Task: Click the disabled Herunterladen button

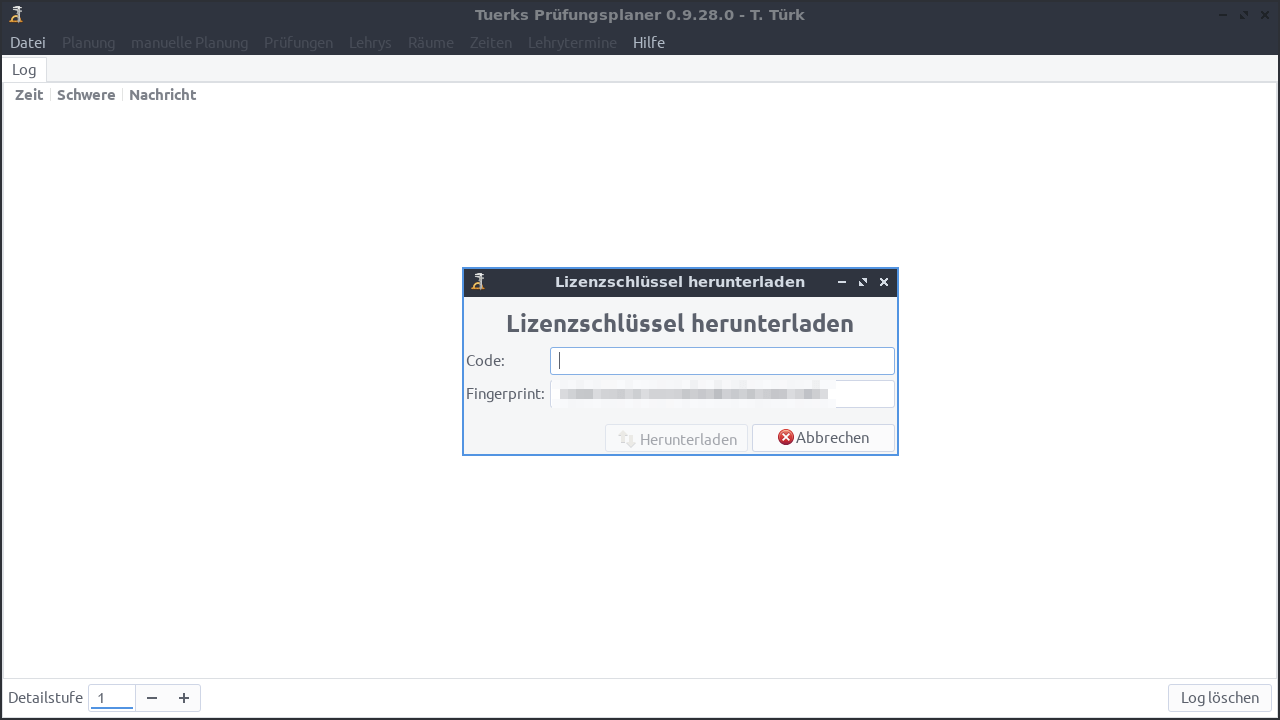Action: point(676,438)
